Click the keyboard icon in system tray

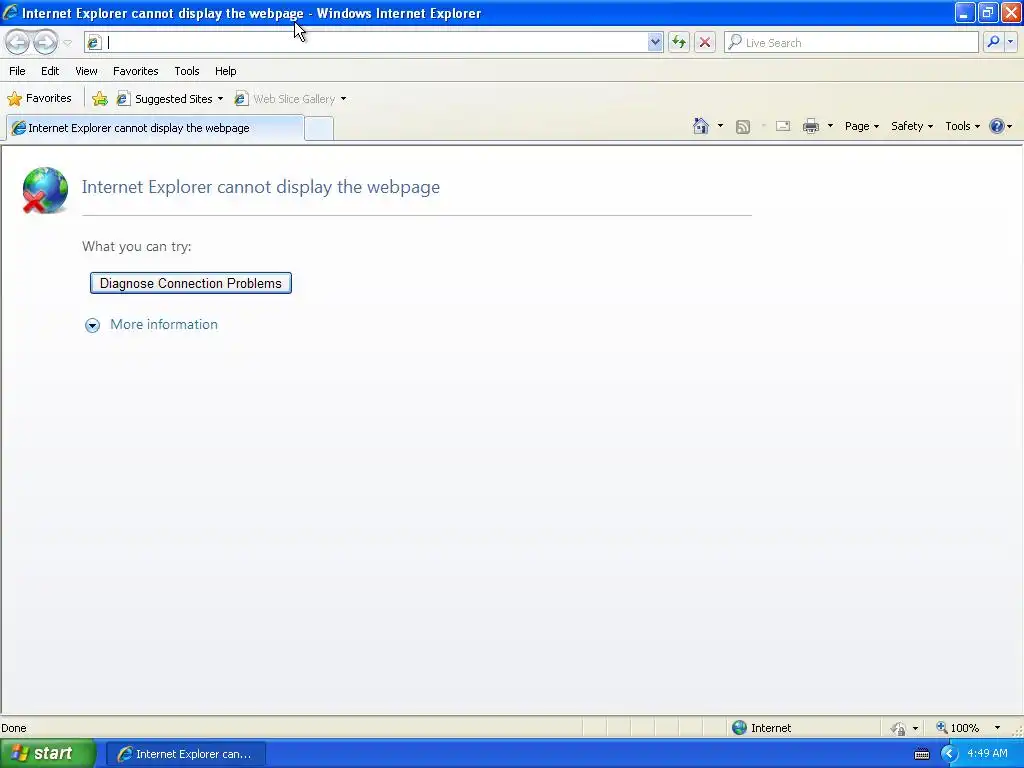[x=921, y=754]
